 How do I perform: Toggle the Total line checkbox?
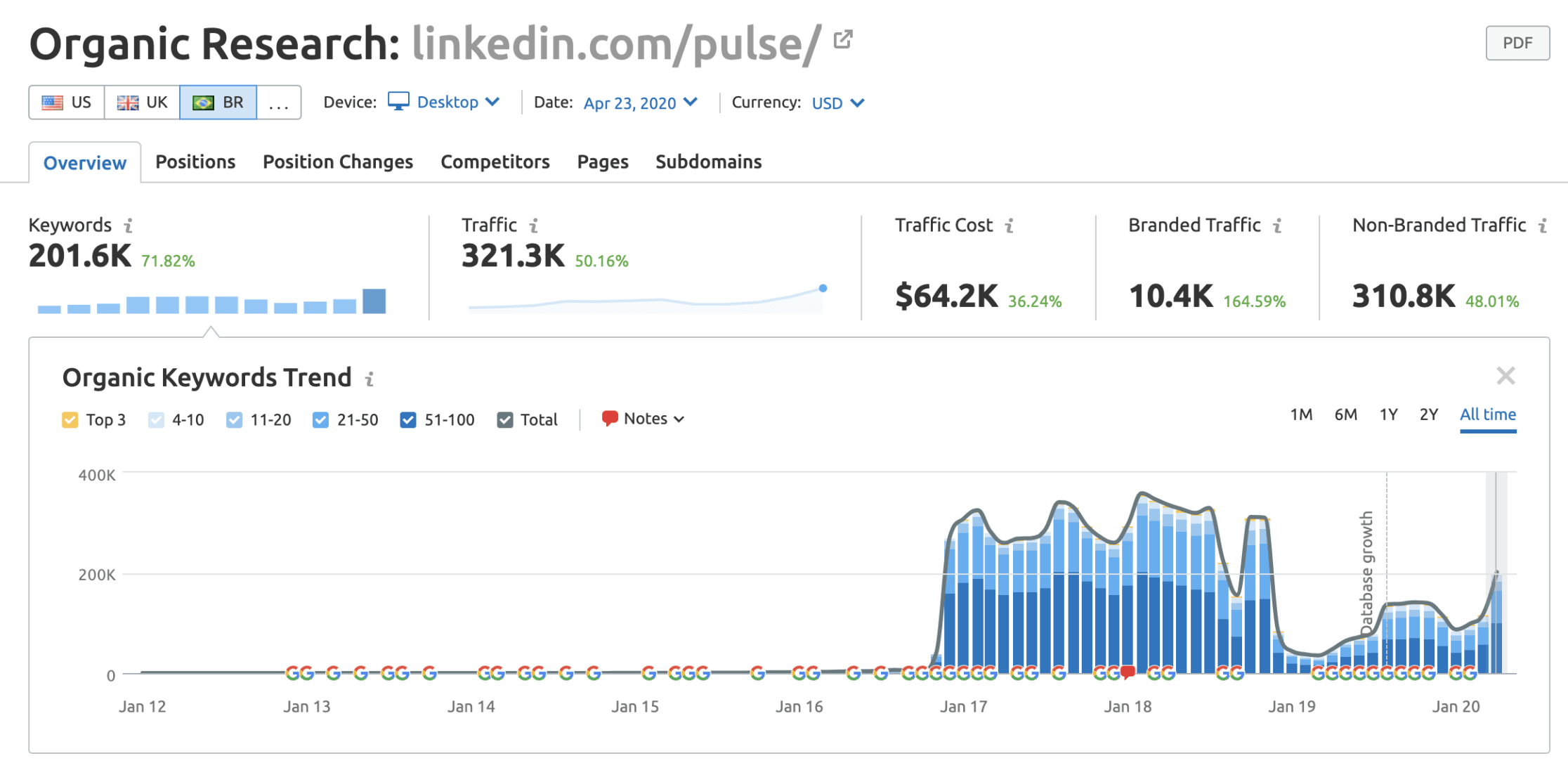(505, 420)
